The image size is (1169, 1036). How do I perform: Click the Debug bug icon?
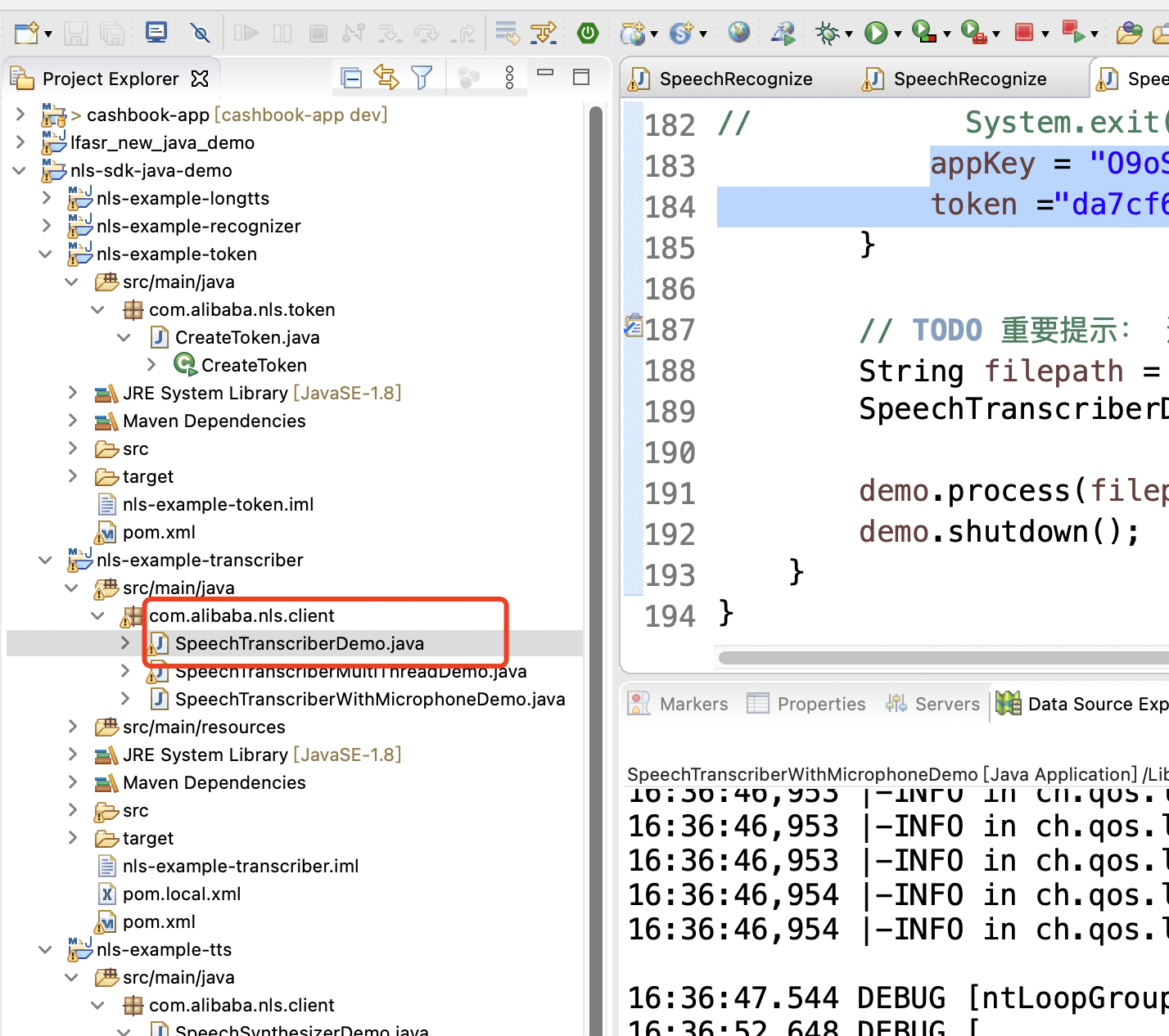click(x=828, y=33)
